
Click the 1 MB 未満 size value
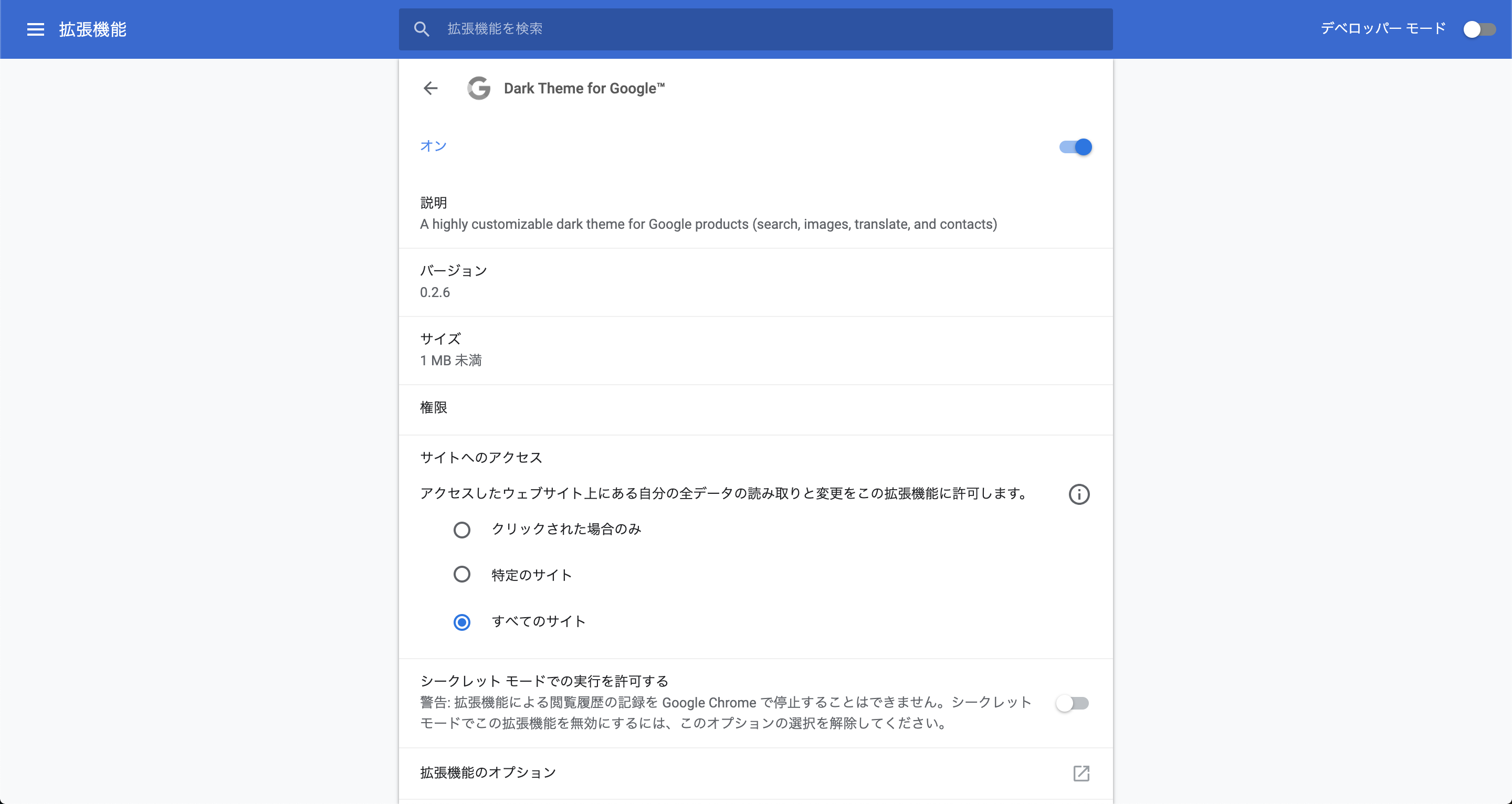point(451,361)
